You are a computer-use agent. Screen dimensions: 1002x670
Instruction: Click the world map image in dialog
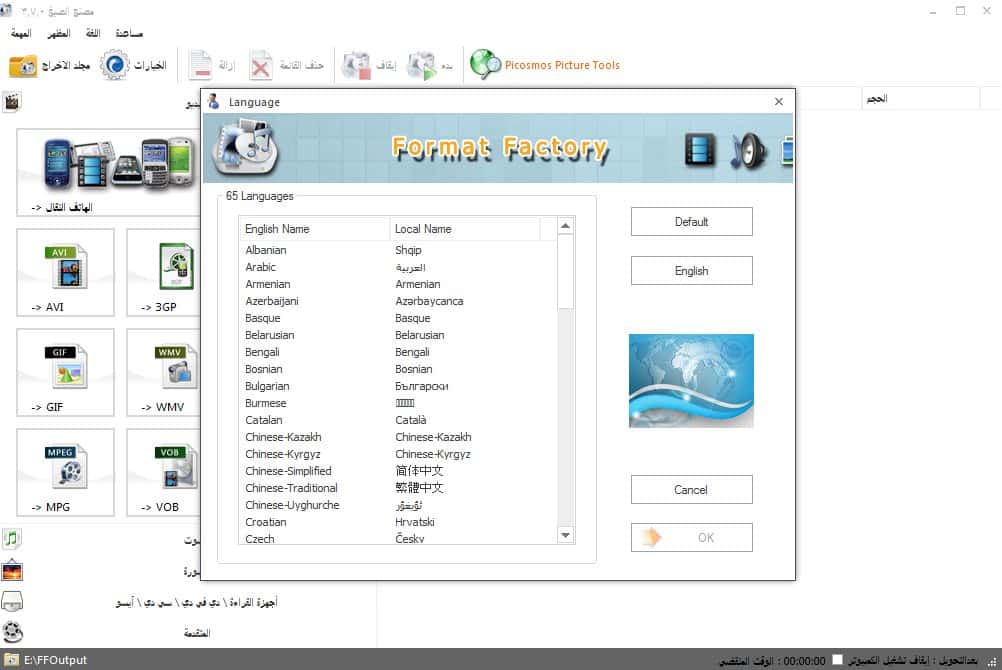pyautogui.click(x=691, y=381)
